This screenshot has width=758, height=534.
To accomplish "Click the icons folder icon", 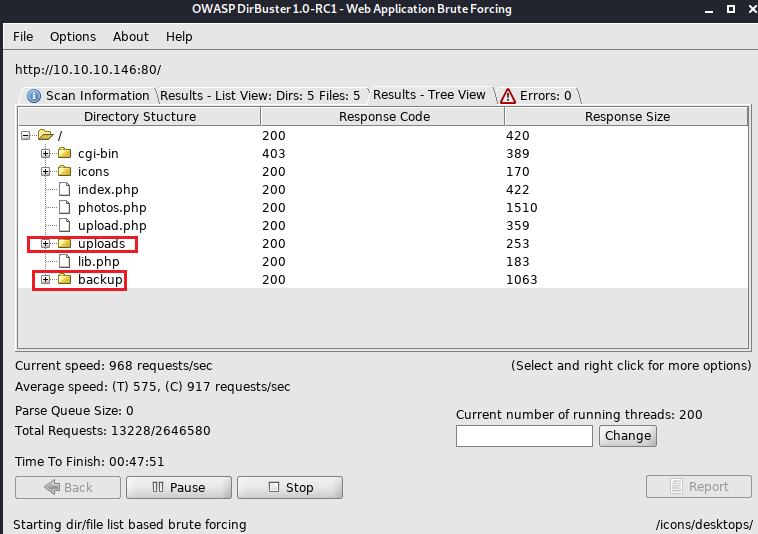I will click(x=64, y=171).
